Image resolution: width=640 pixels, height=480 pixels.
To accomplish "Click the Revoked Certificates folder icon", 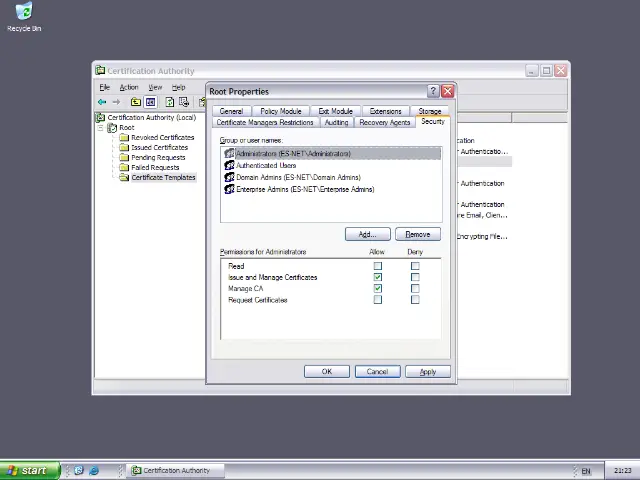I will tap(124, 138).
